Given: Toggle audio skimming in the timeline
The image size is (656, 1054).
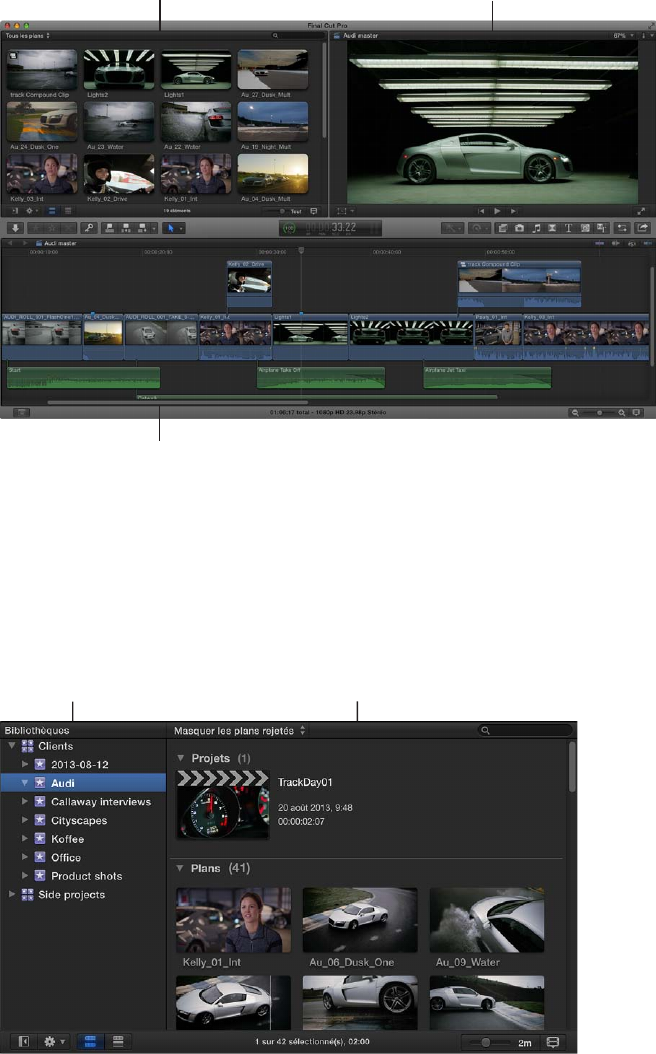Looking at the screenshot, I should click(x=616, y=243).
